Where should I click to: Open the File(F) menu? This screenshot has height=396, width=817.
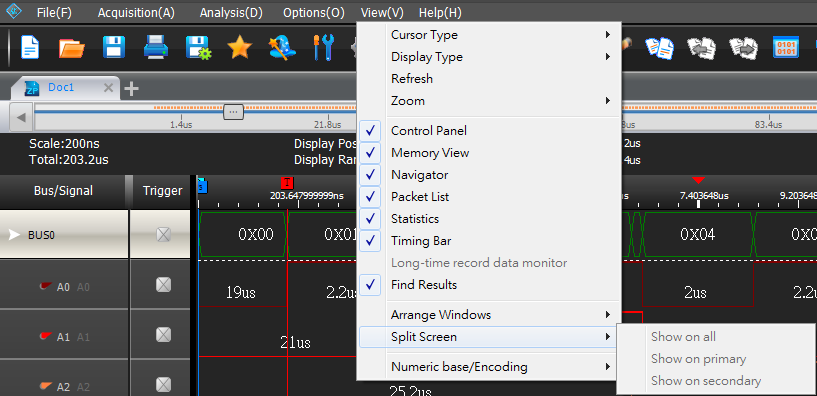pos(54,13)
